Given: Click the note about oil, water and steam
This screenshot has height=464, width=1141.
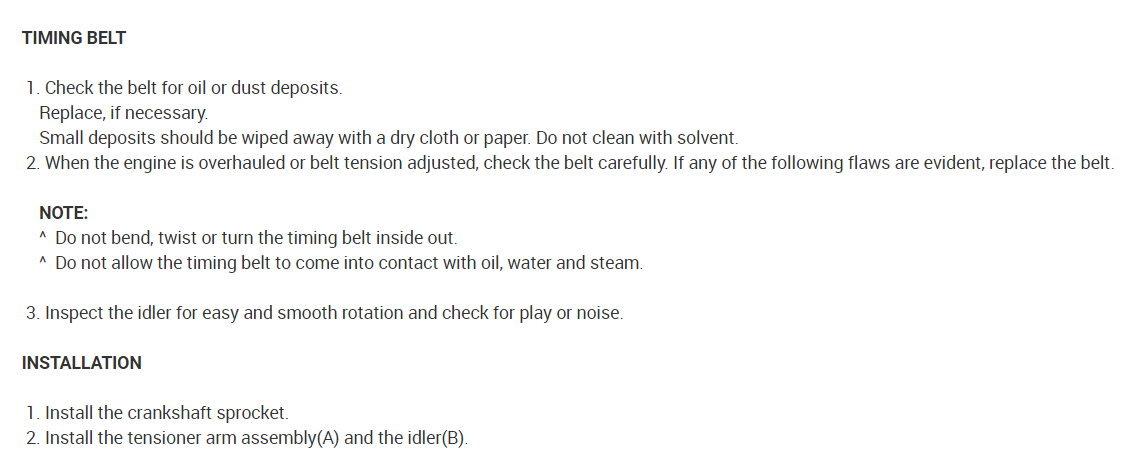Looking at the screenshot, I should tap(348, 264).
